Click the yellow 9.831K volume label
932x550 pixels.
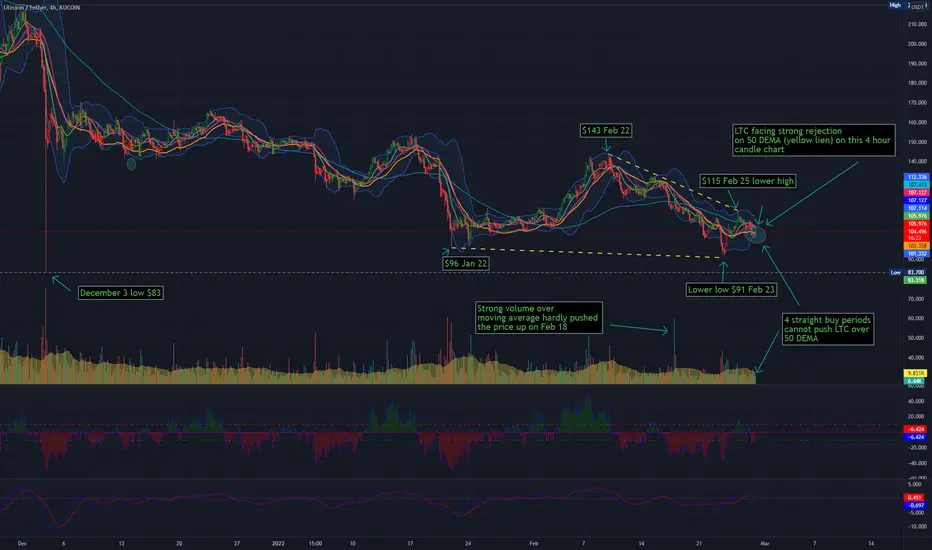(x=915, y=373)
